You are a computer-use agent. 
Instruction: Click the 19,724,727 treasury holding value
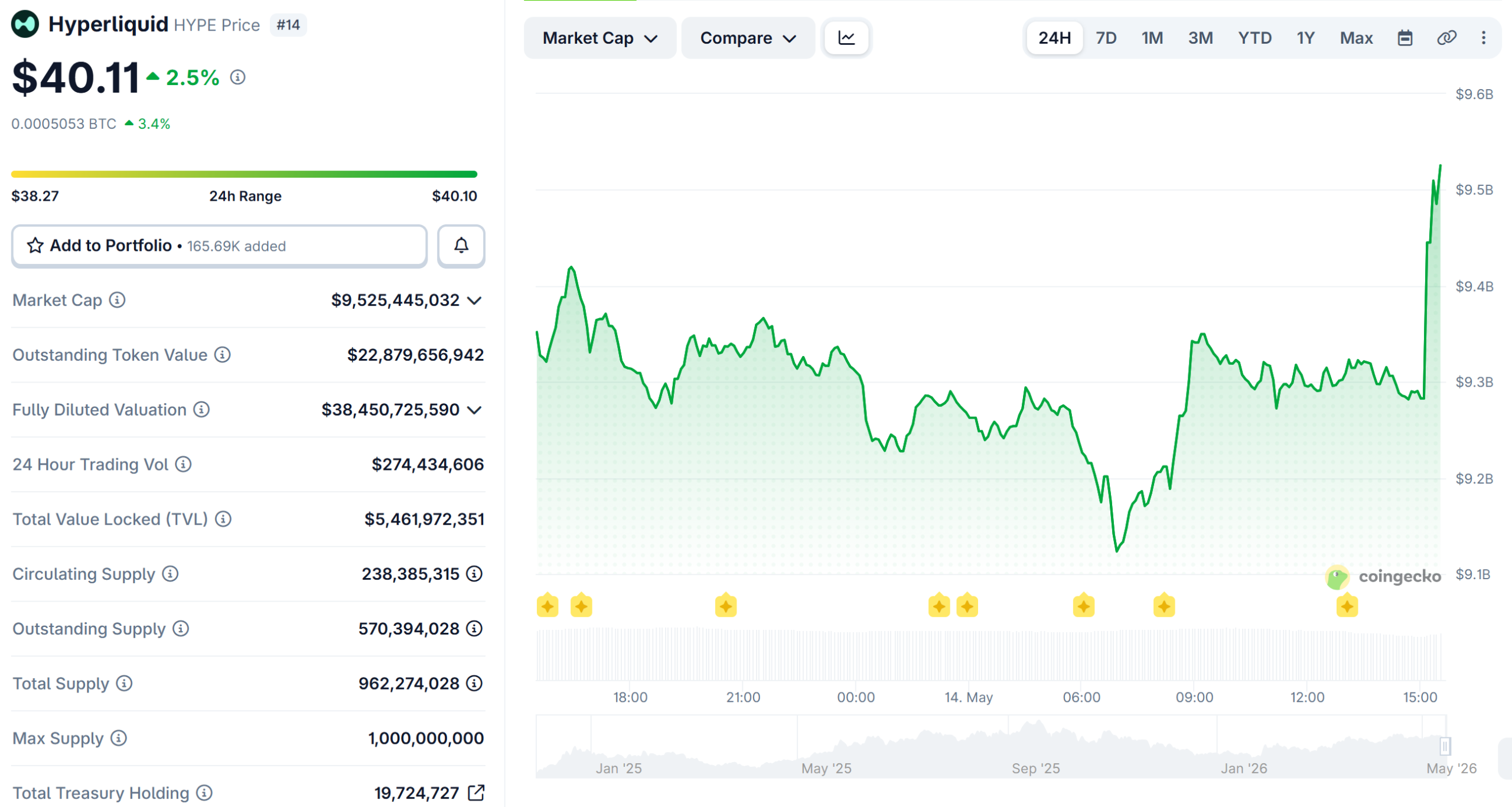point(416,793)
